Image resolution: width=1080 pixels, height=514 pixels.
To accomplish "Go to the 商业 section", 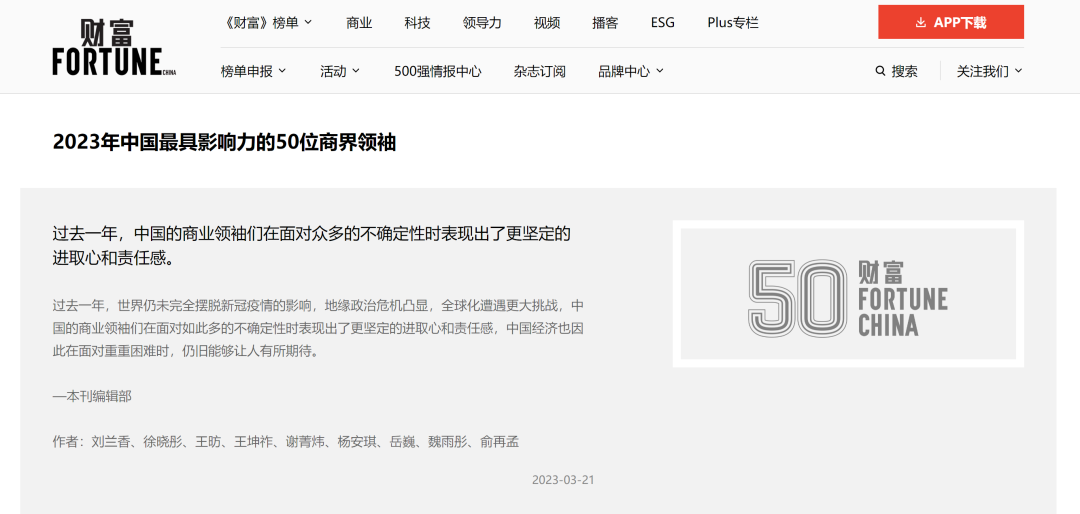I will (x=359, y=22).
